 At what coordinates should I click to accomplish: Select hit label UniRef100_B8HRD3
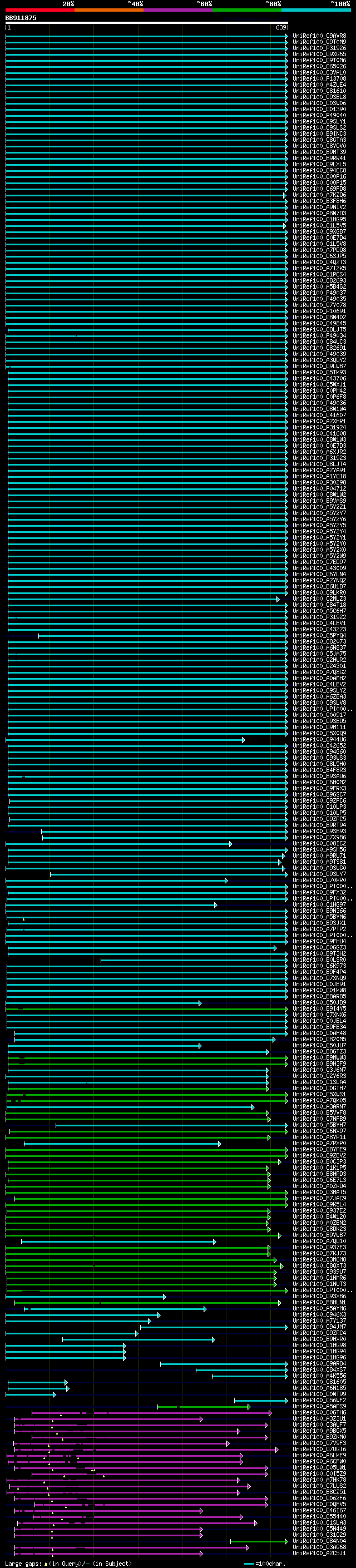(x=319, y=1174)
